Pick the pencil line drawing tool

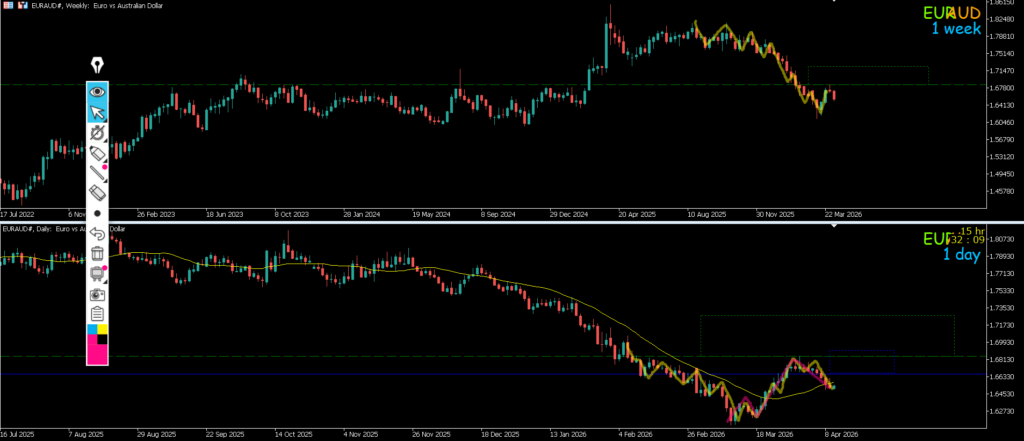pos(97,172)
